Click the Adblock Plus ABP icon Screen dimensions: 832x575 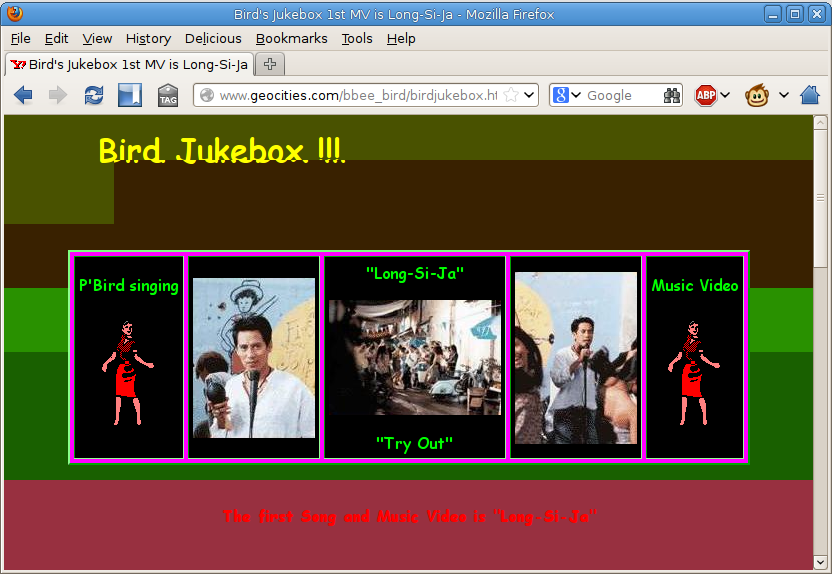[x=706, y=95]
